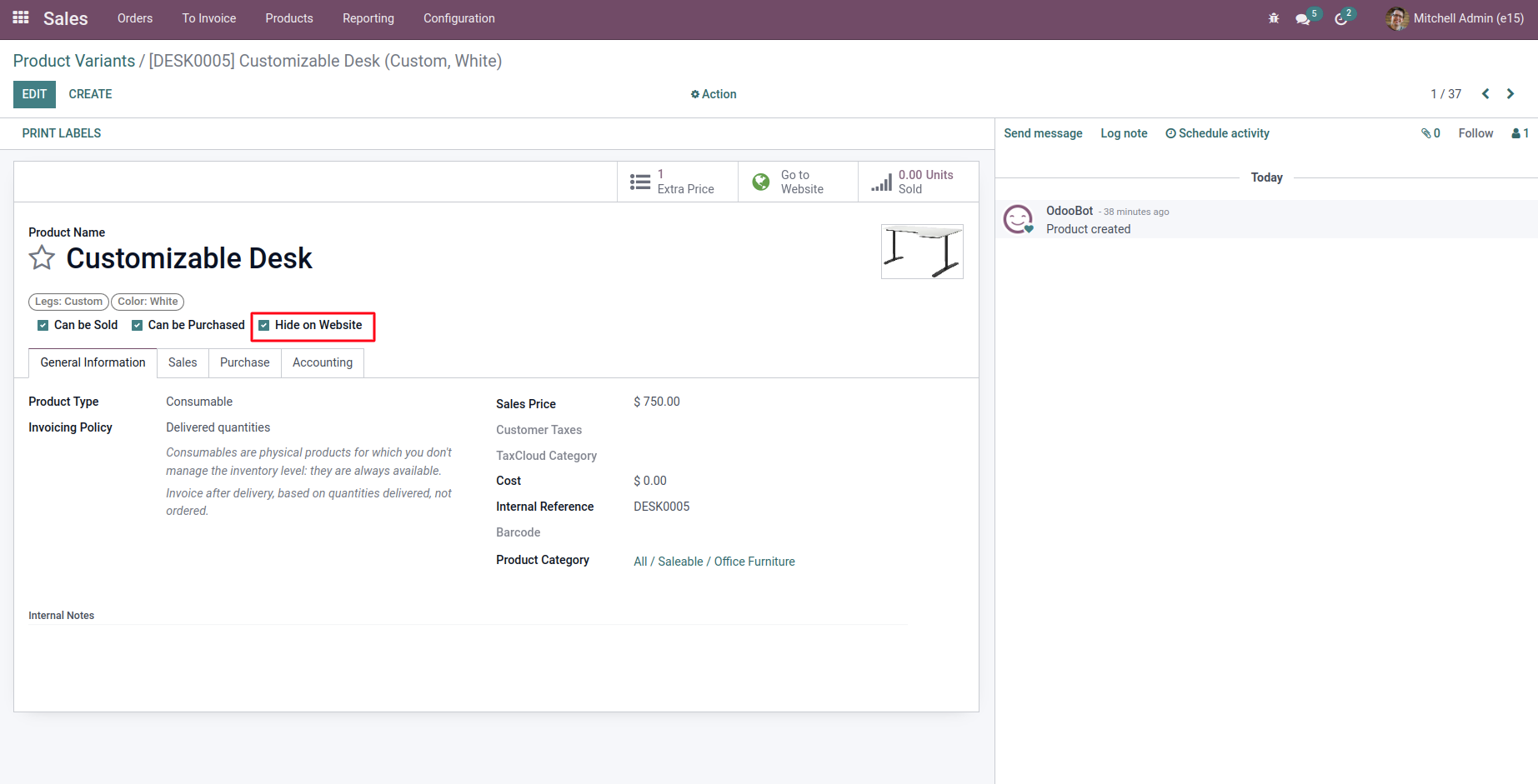Open the conversations chat icon

[x=1303, y=18]
